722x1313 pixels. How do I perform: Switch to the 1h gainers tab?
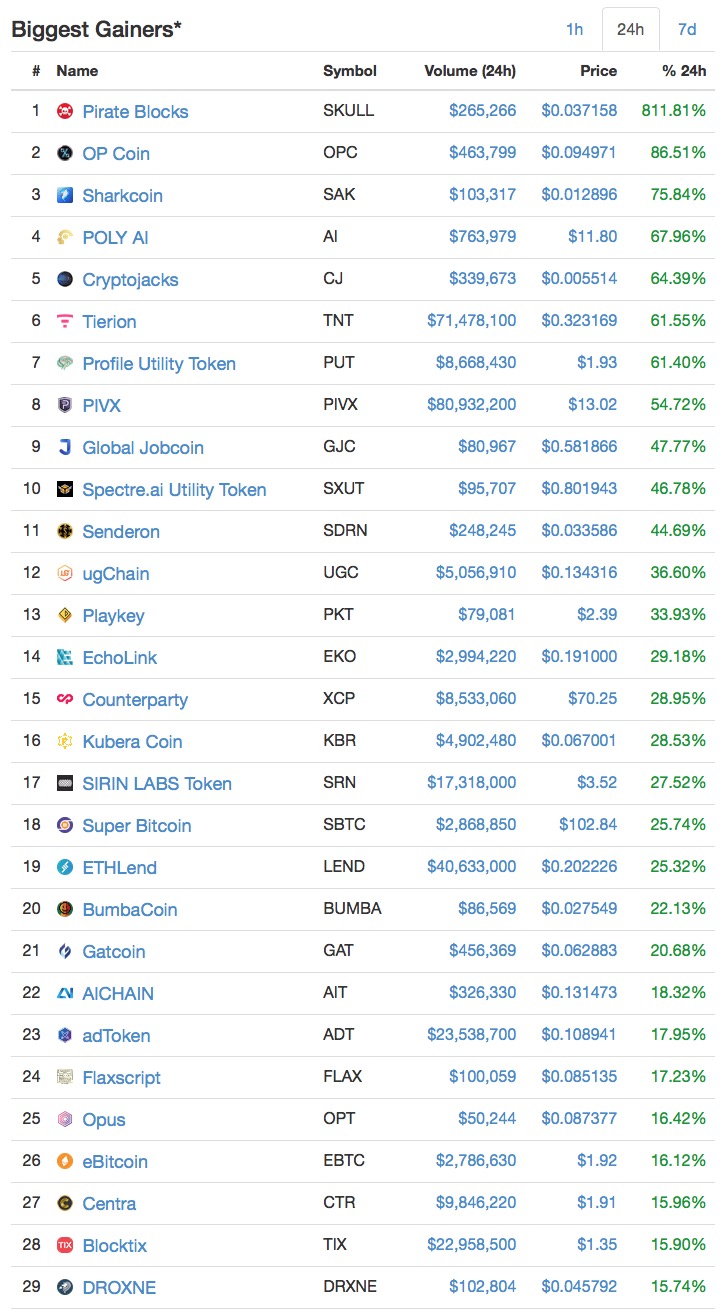click(x=574, y=29)
